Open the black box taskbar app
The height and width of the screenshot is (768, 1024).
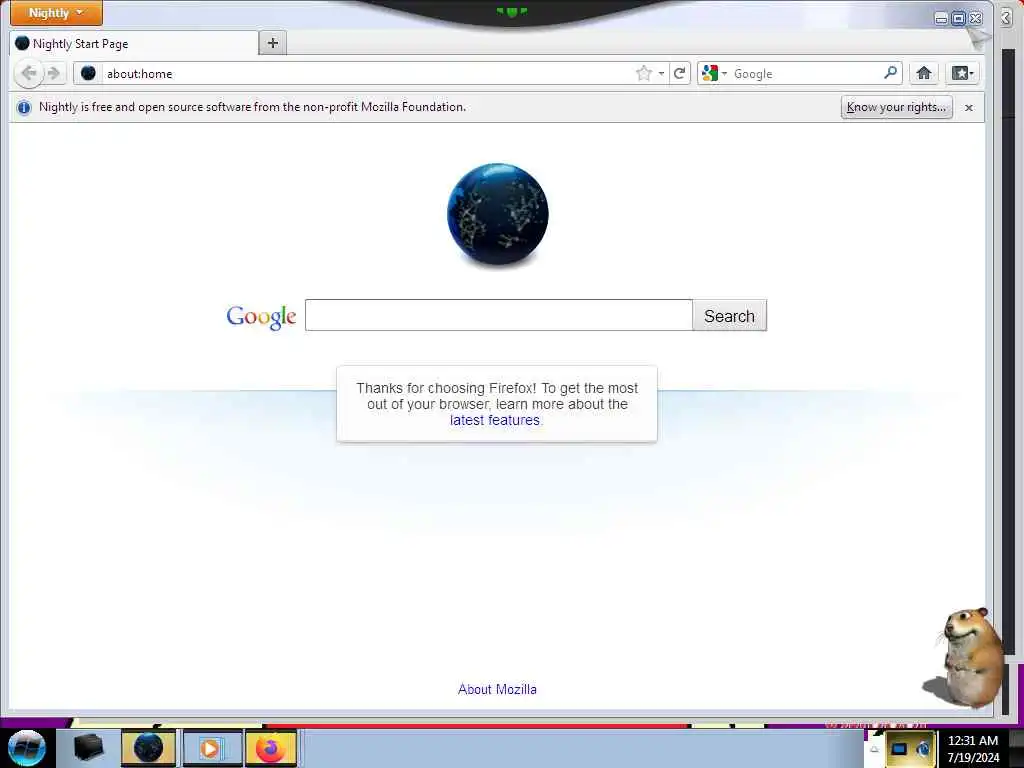point(88,748)
